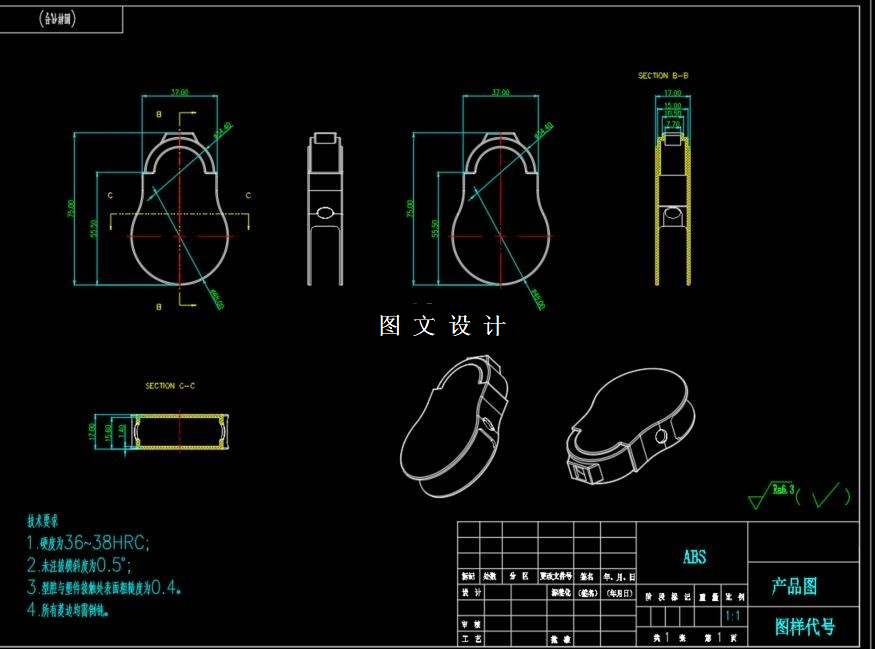Select the 37.00 dimension on leftmost front view
This screenshot has height=649, width=875.
pos(180,92)
